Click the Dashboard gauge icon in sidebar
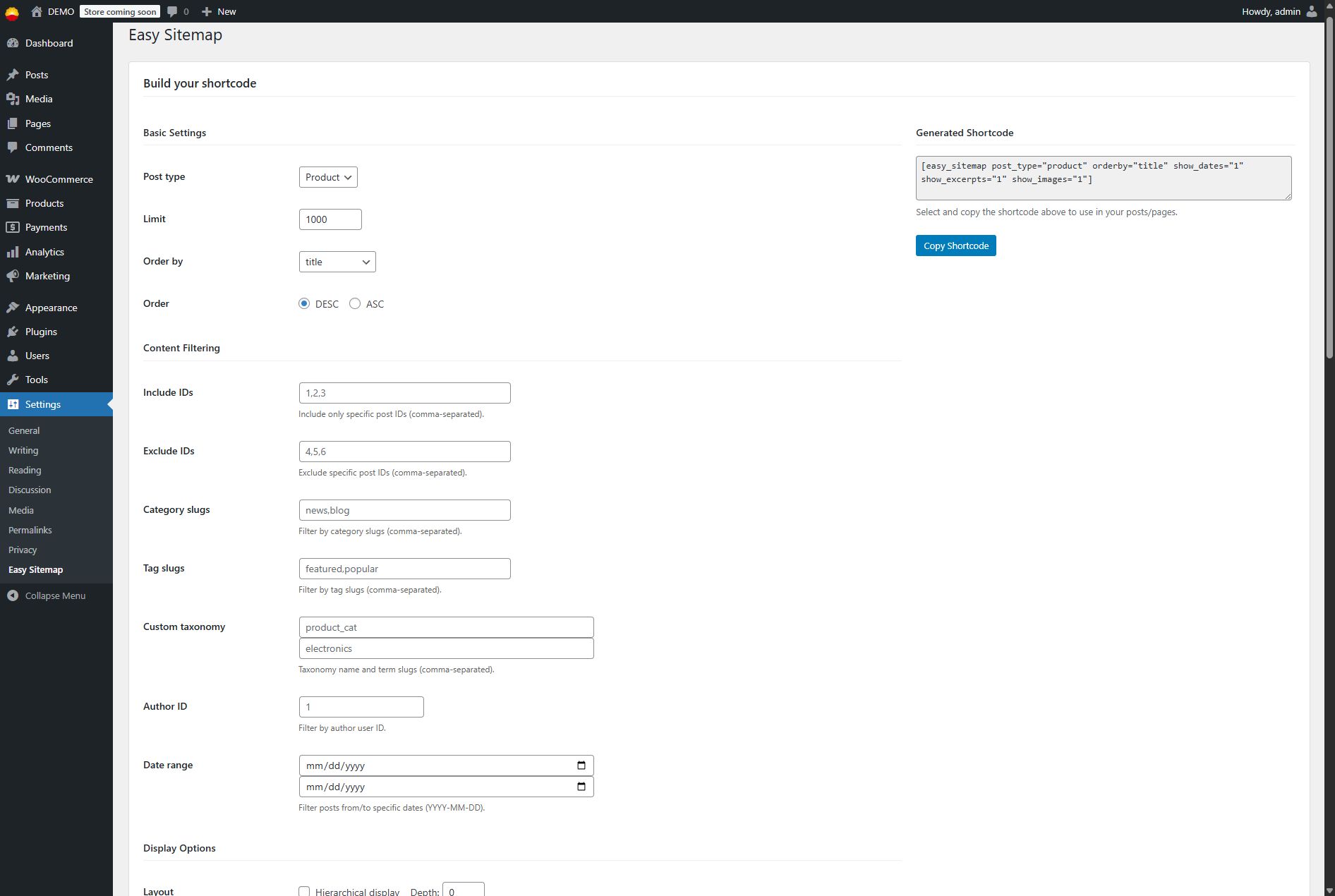 pyautogui.click(x=13, y=43)
